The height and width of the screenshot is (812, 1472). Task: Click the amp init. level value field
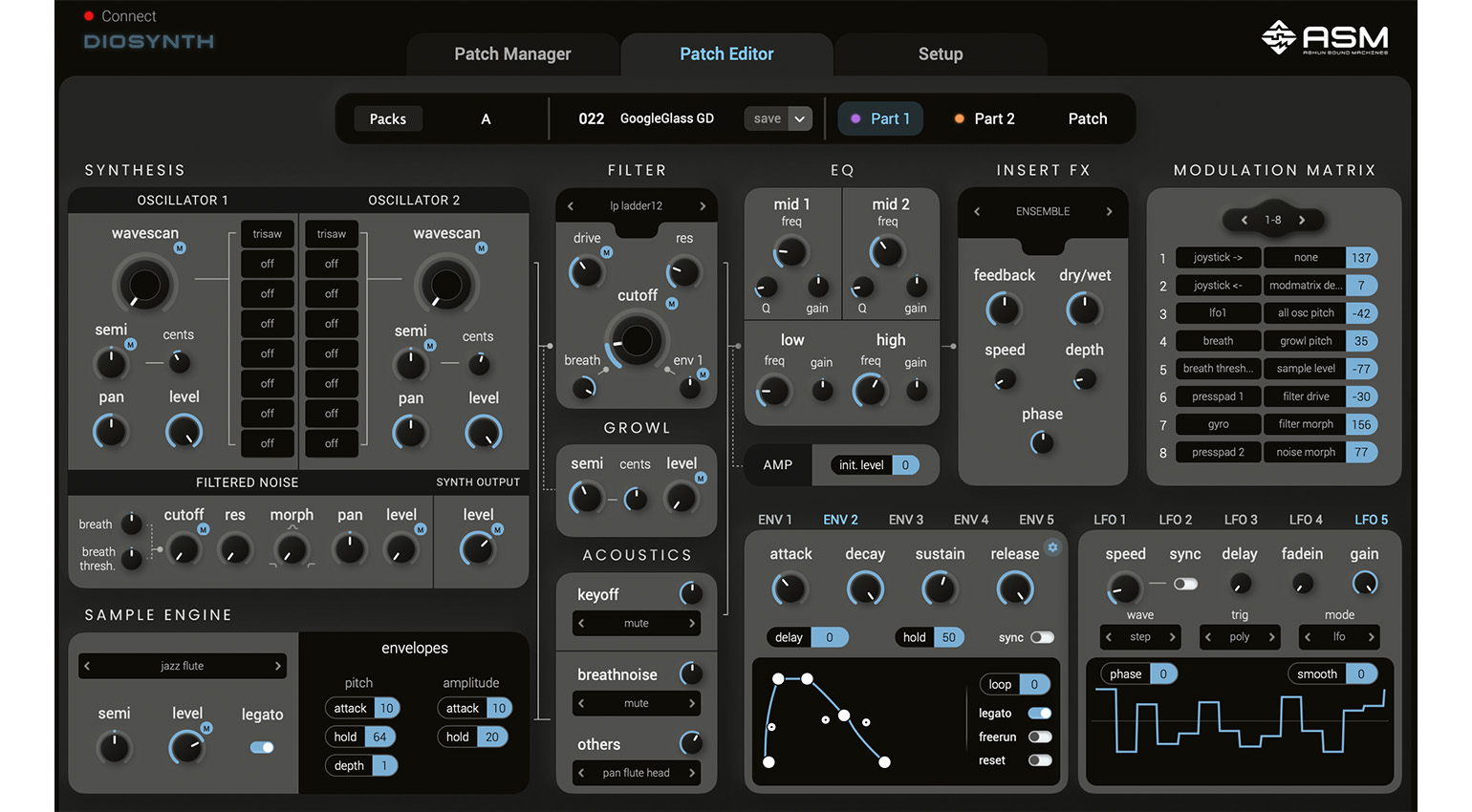point(905,465)
